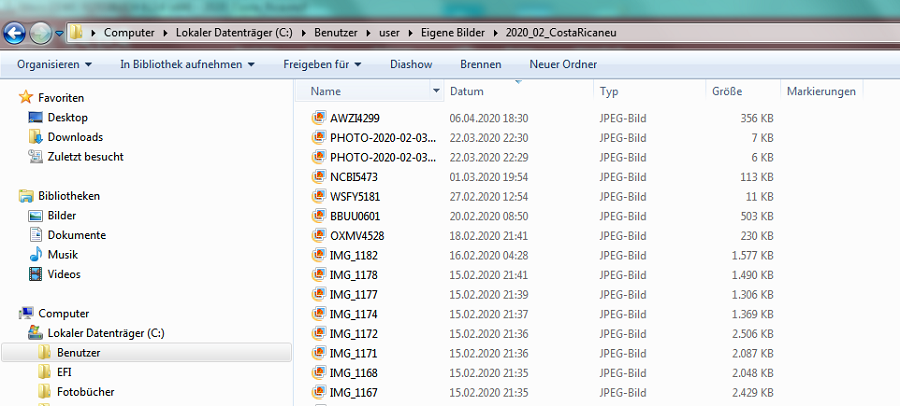Create a Neuer Ordner
This screenshot has height=406, width=900.
(x=563, y=64)
